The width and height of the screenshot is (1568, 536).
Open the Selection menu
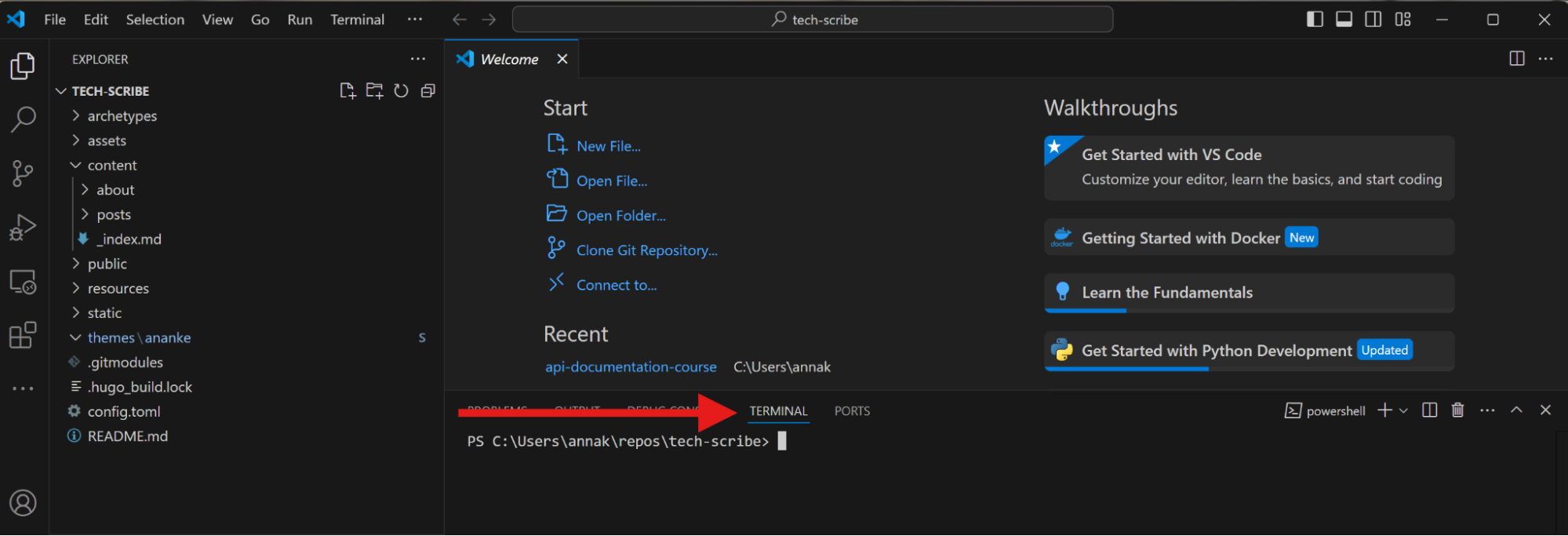tap(155, 20)
